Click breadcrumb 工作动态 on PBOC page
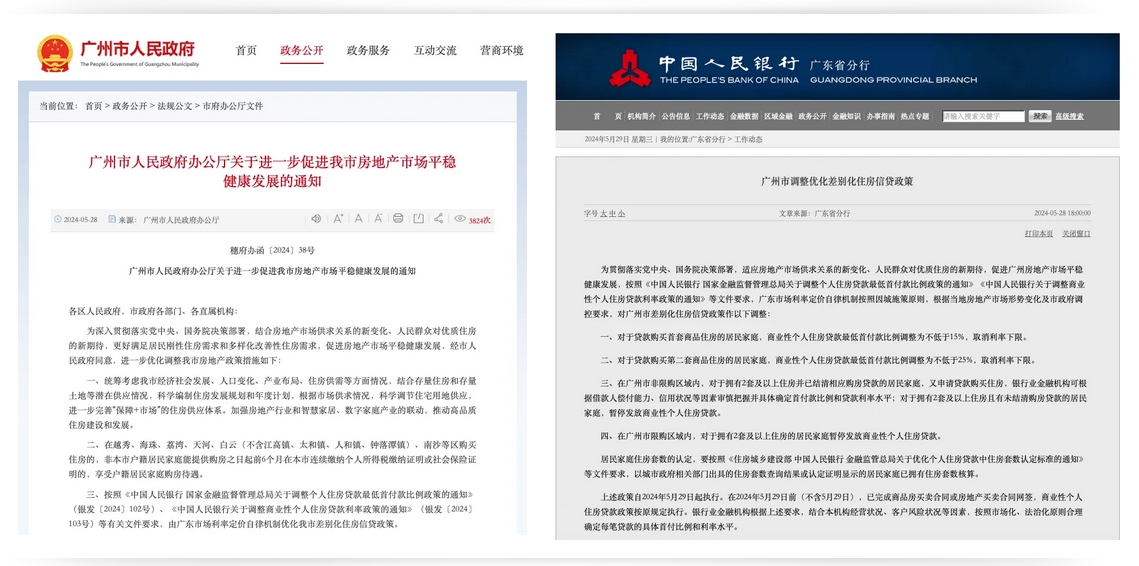The height and width of the screenshot is (566, 1139). pyautogui.click(x=748, y=139)
